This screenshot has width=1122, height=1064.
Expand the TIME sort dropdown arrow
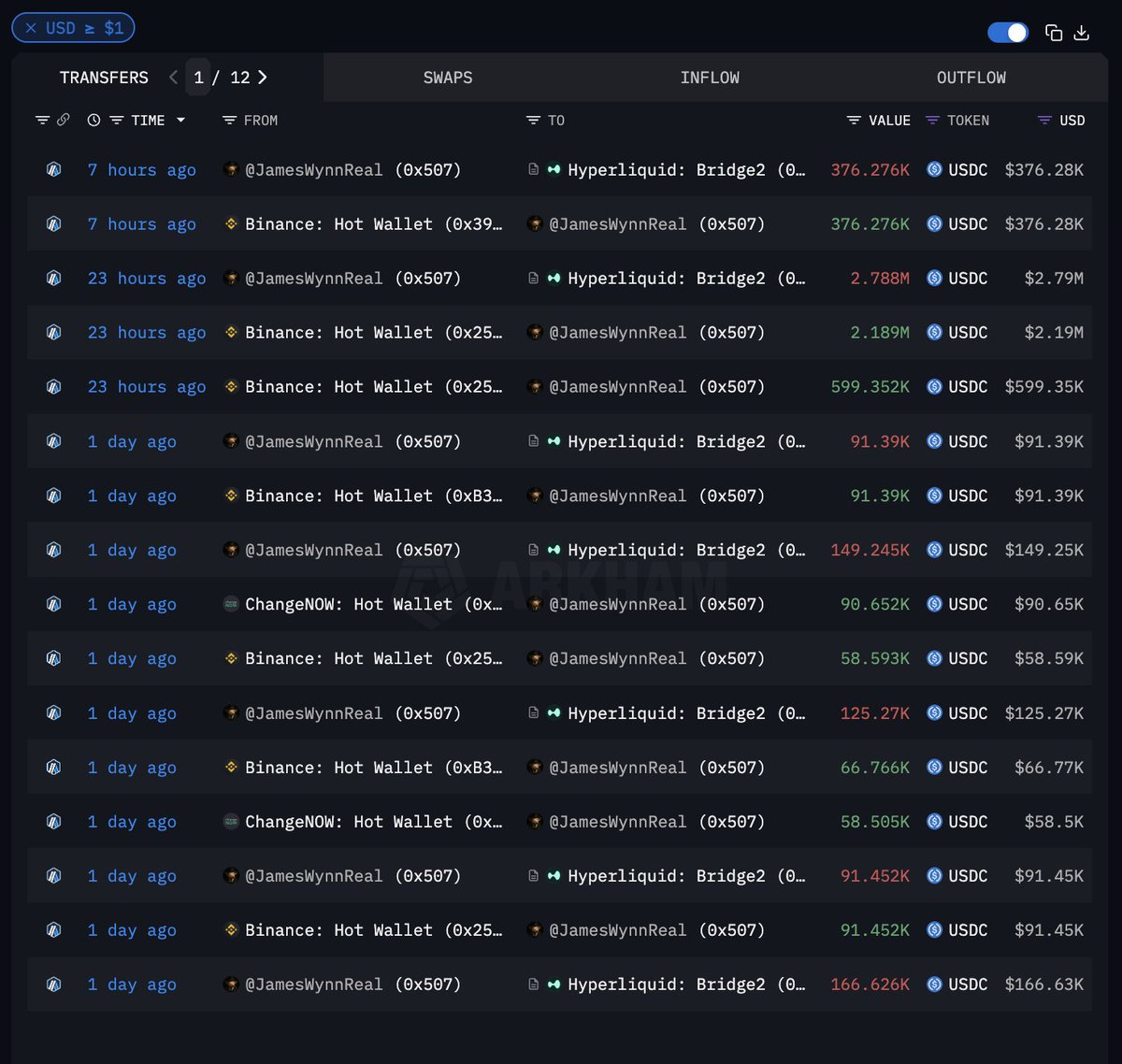click(180, 120)
